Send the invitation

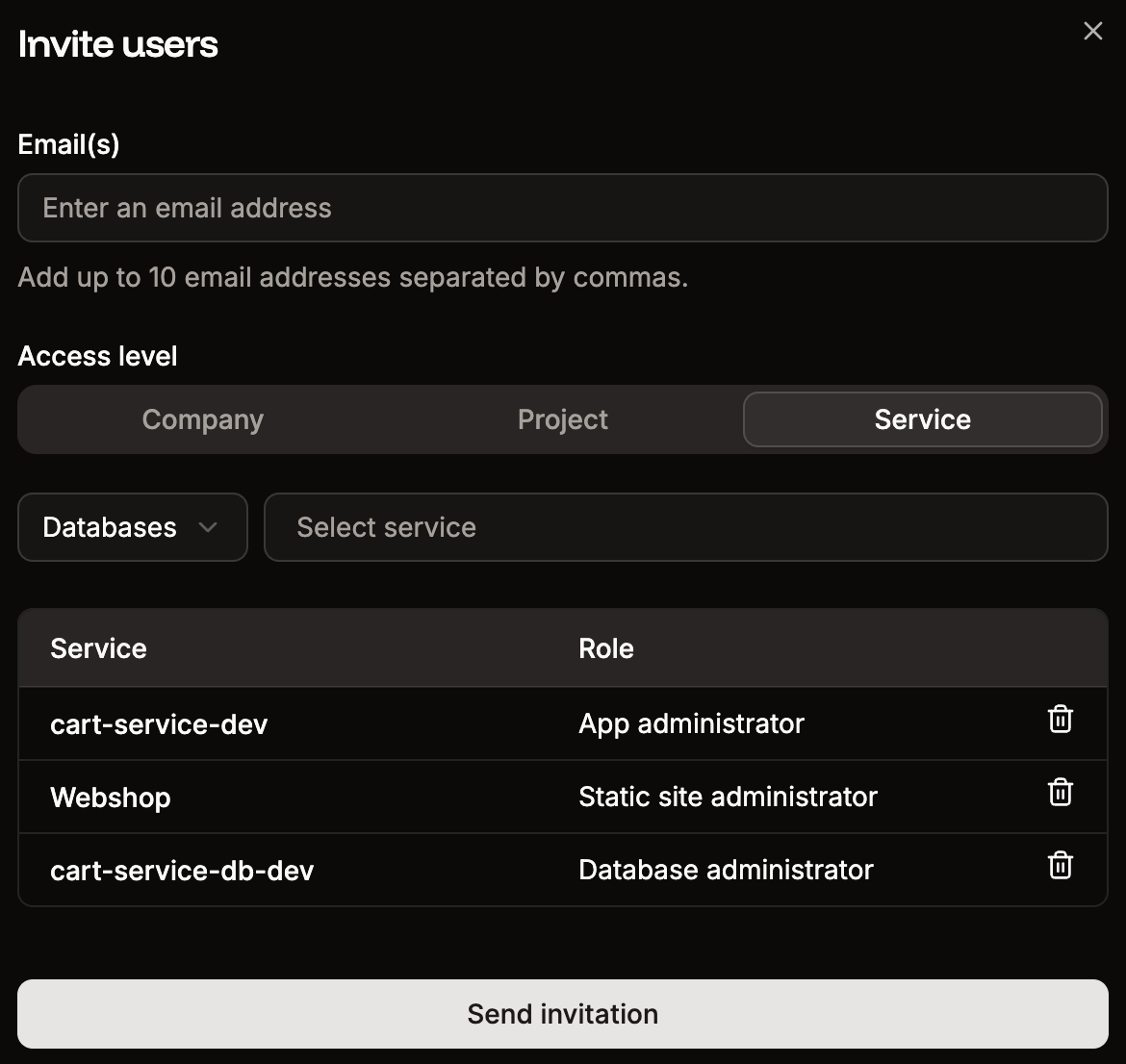pos(562,1013)
